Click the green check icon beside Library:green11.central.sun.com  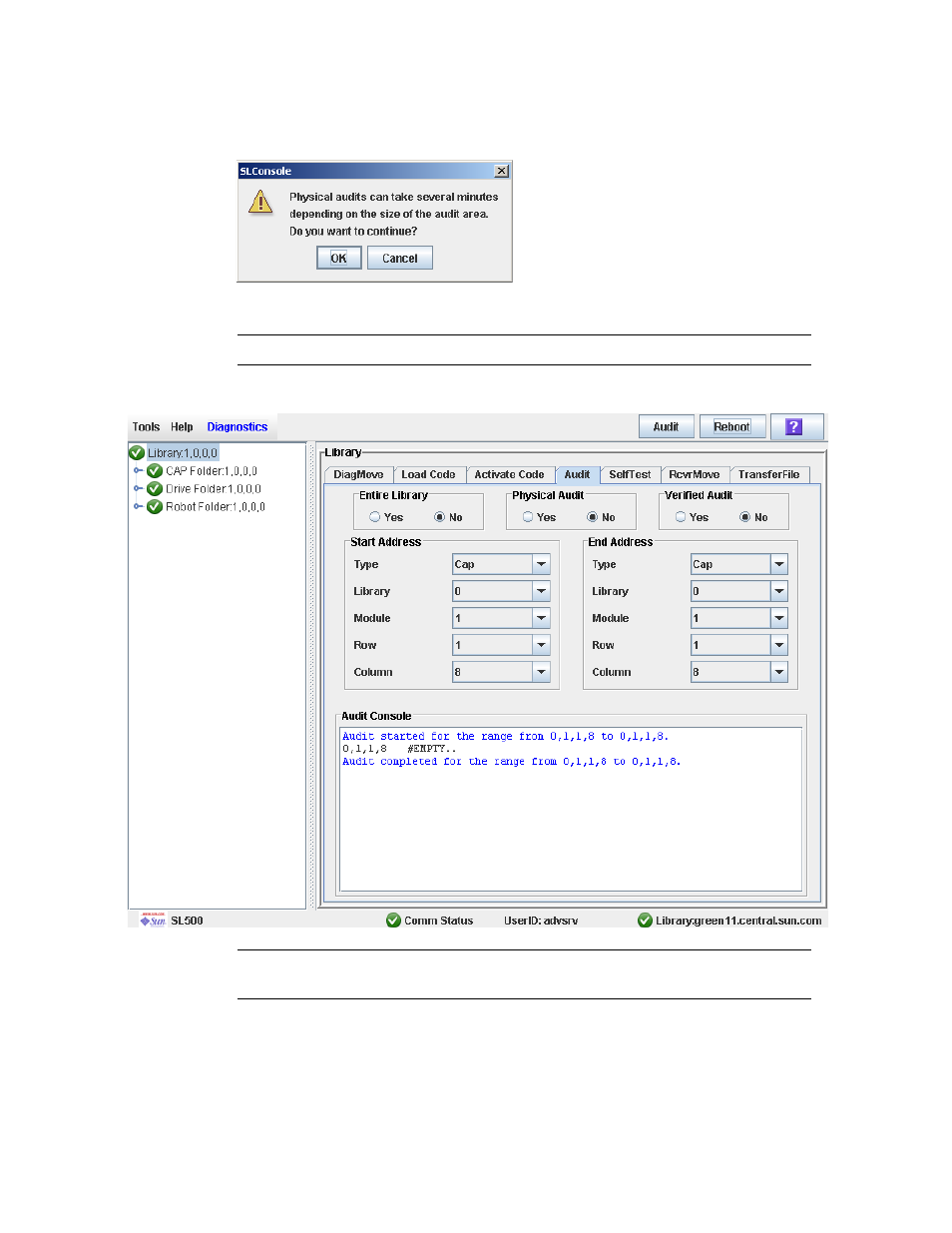pos(645,921)
